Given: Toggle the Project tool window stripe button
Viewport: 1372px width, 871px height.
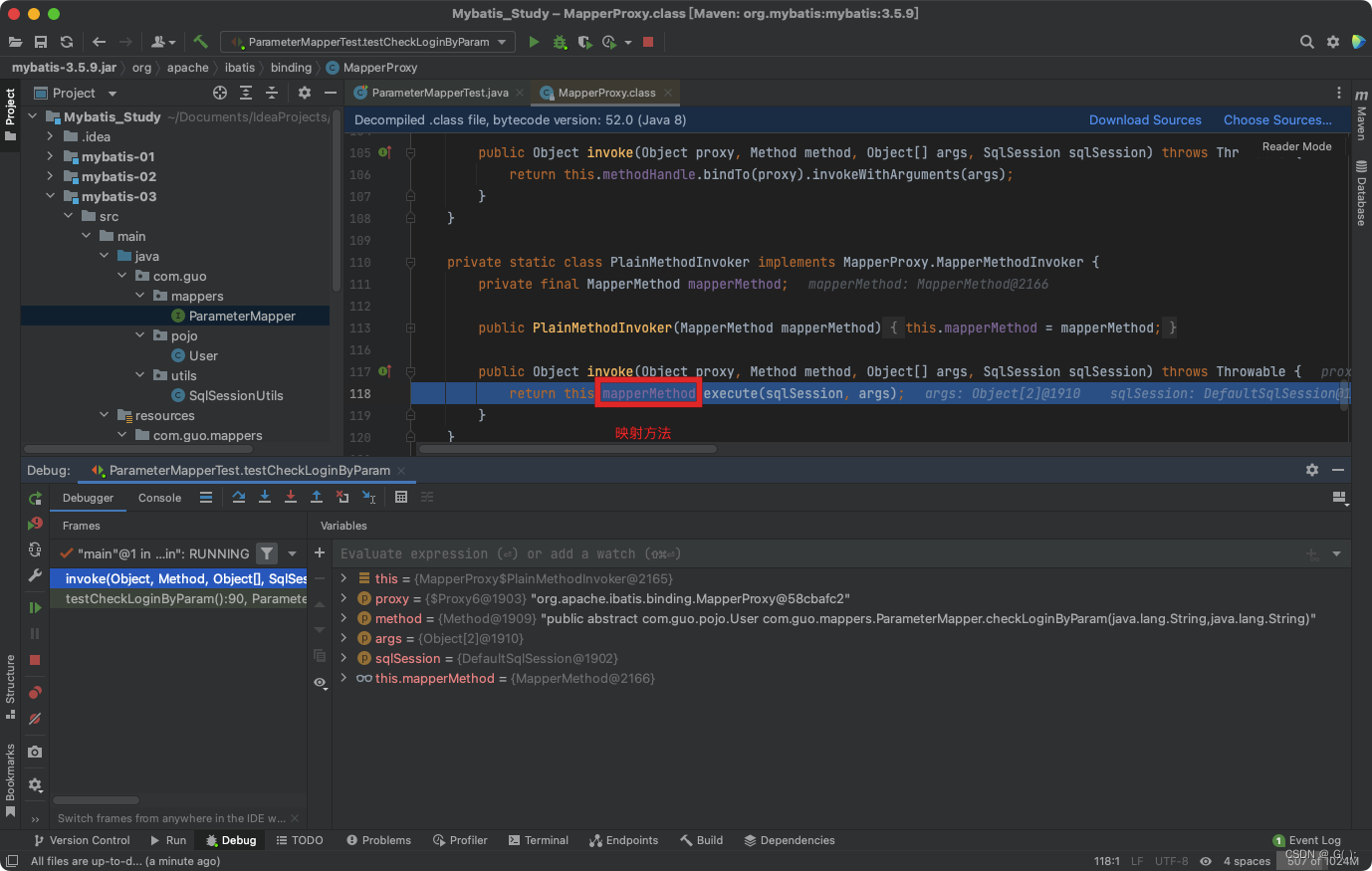Looking at the screenshot, I should click(10, 114).
